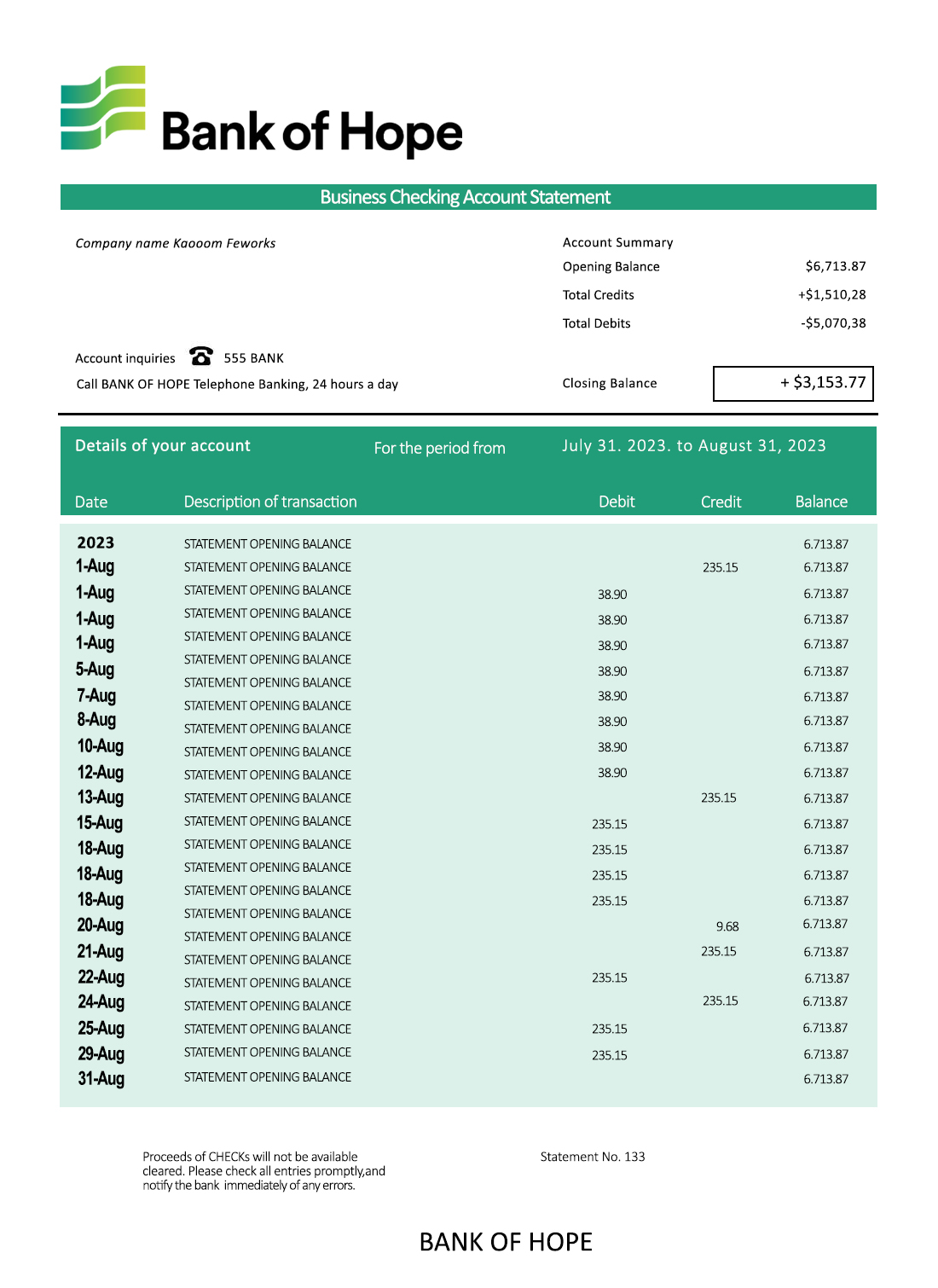Click the 9.68 credit entry
The width and height of the screenshot is (938, 1288).
(x=727, y=926)
